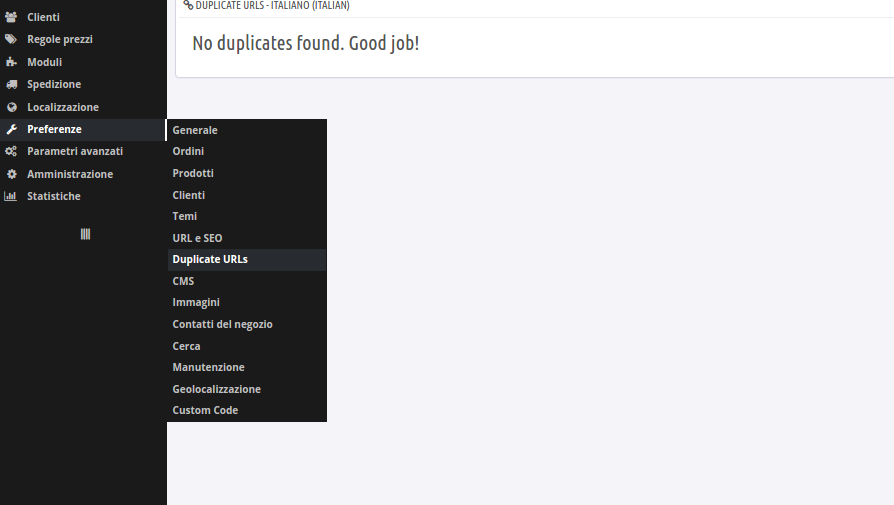894x505 pixels.
Task: Select Ordini from the submenu
Action: click(x=188, y=151)
